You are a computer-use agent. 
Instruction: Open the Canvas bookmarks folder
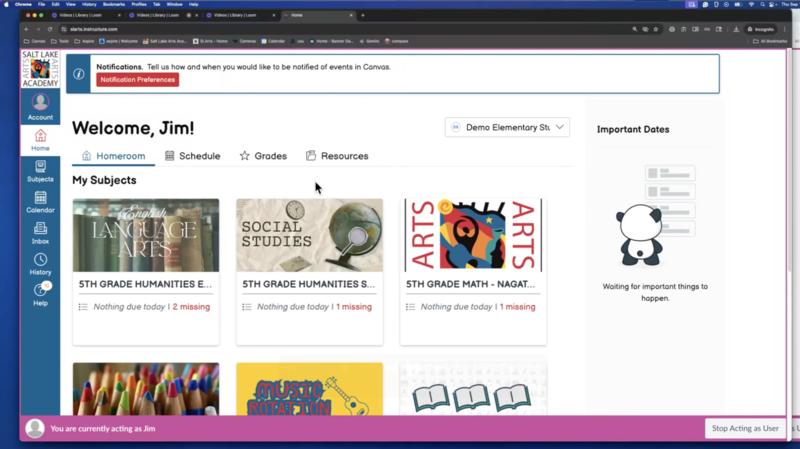click(35, 41)
